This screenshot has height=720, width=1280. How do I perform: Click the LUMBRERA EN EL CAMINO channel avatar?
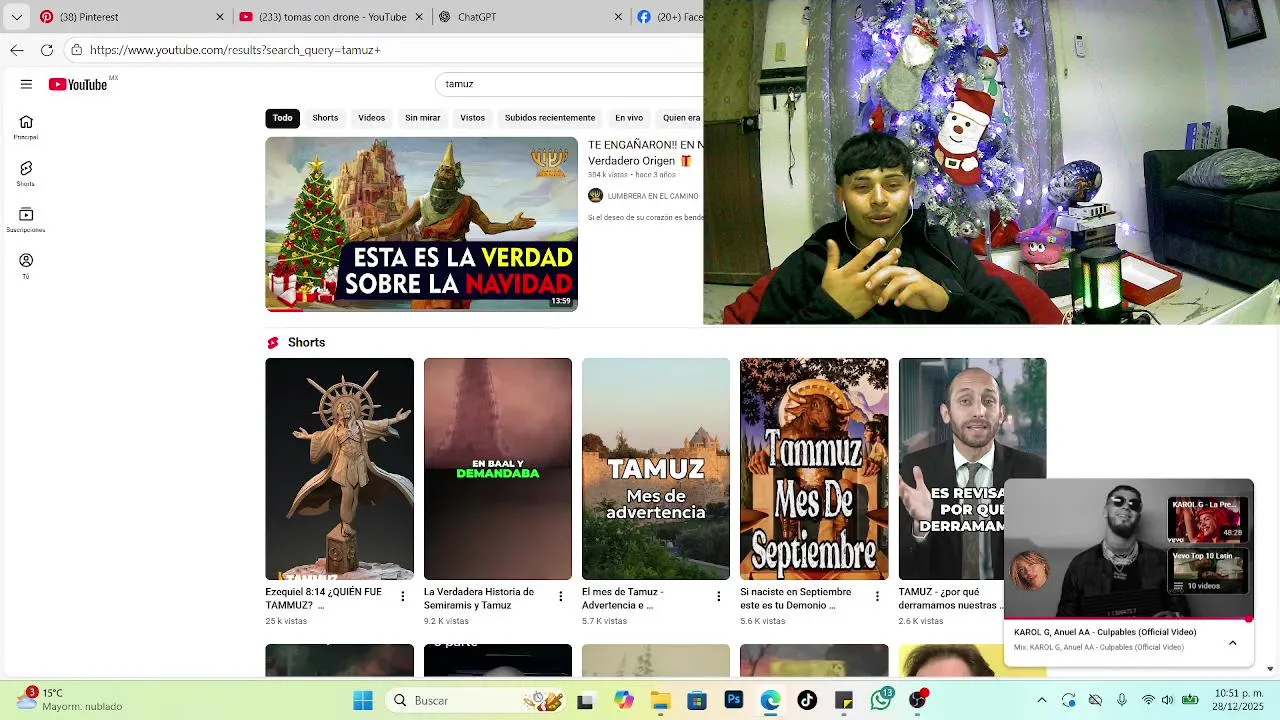[595, 196]
